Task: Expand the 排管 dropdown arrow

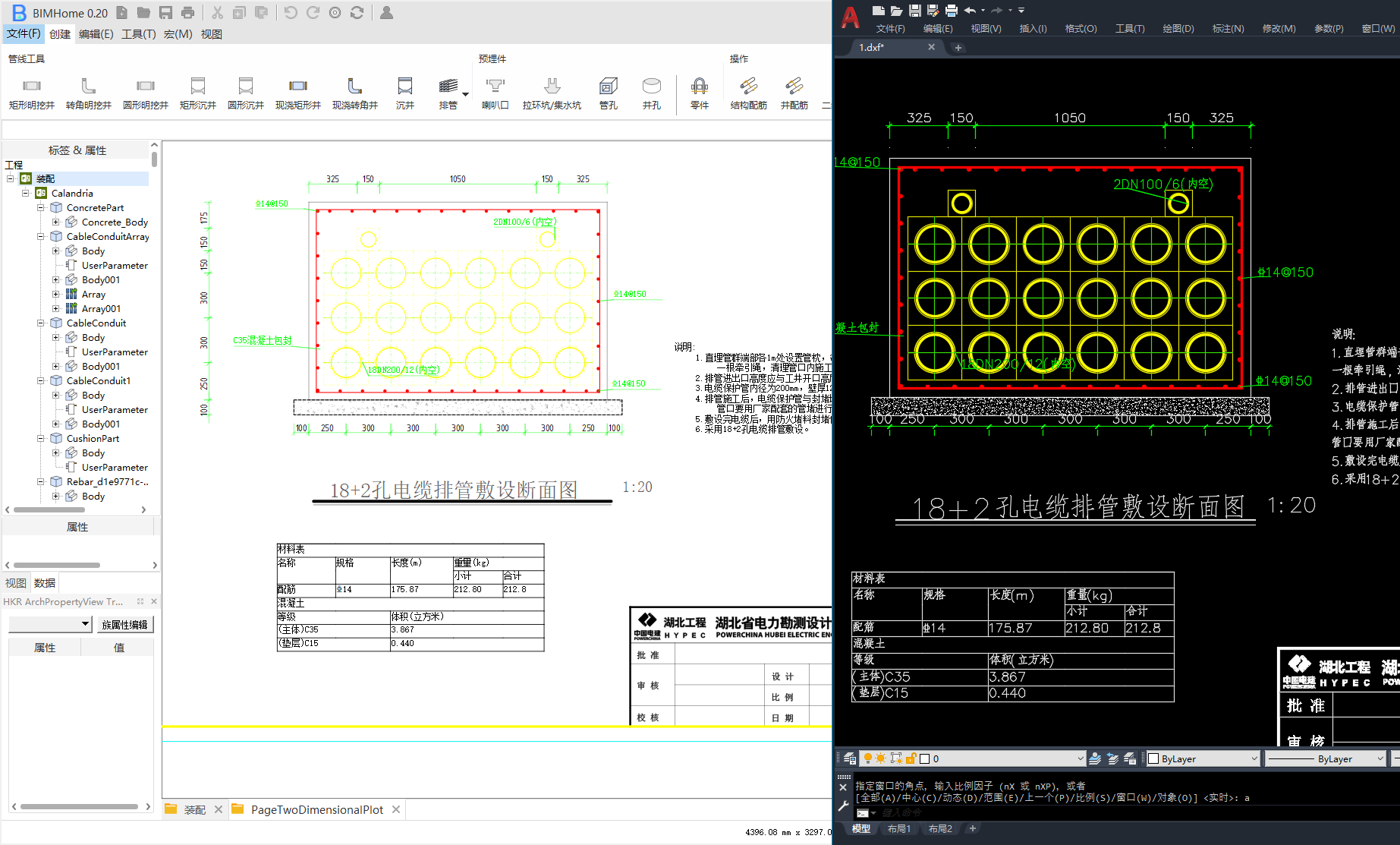Action: pos(465,95)
